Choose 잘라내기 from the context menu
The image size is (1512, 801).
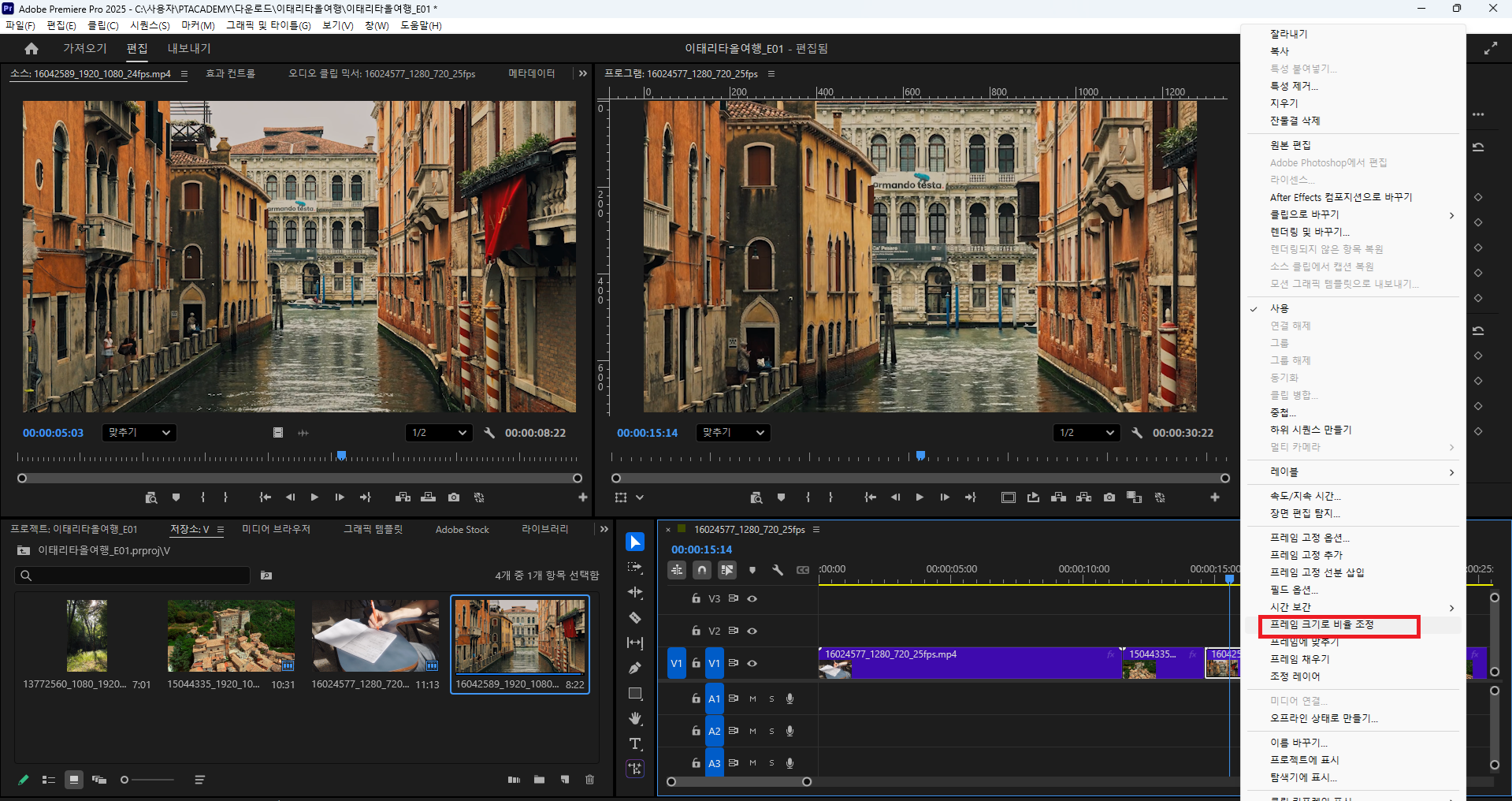tap(1289, 34)
